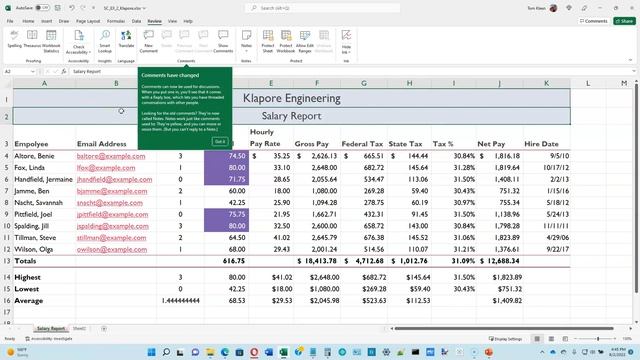
Task: Click the Save icon in the title bar
Action: click(x=58, y=8)
